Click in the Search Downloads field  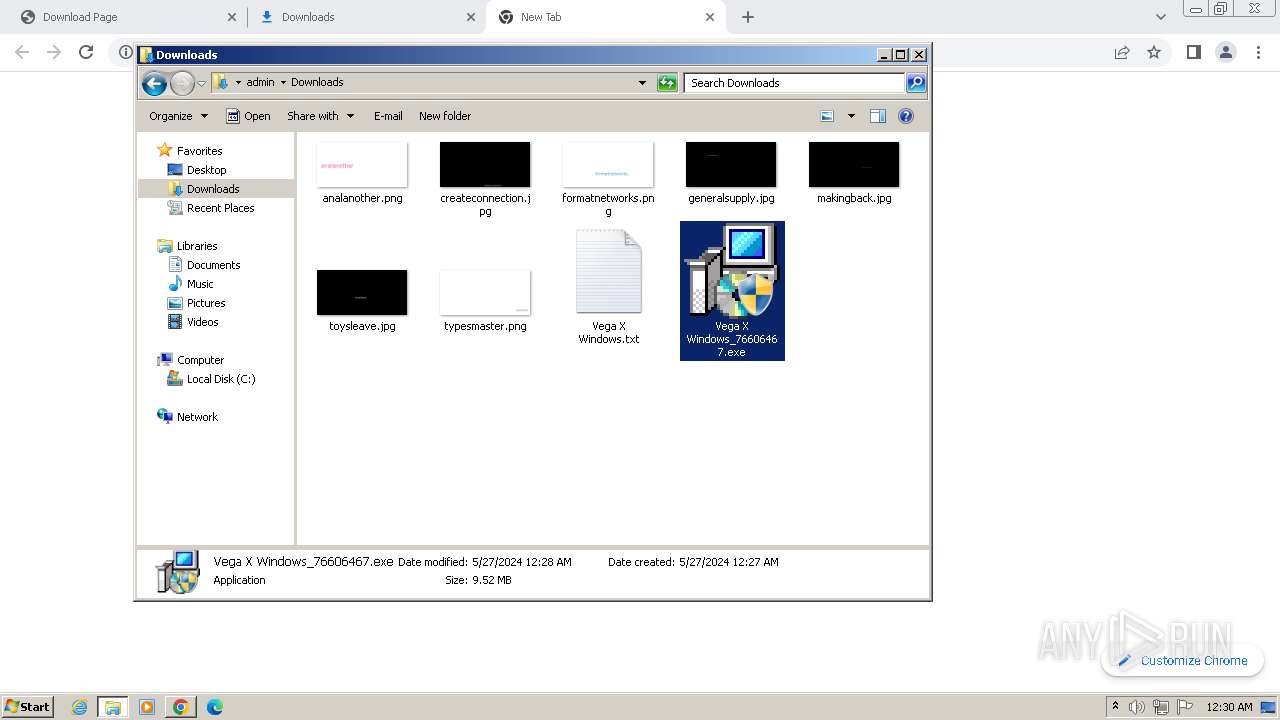(x=795, y=83)
